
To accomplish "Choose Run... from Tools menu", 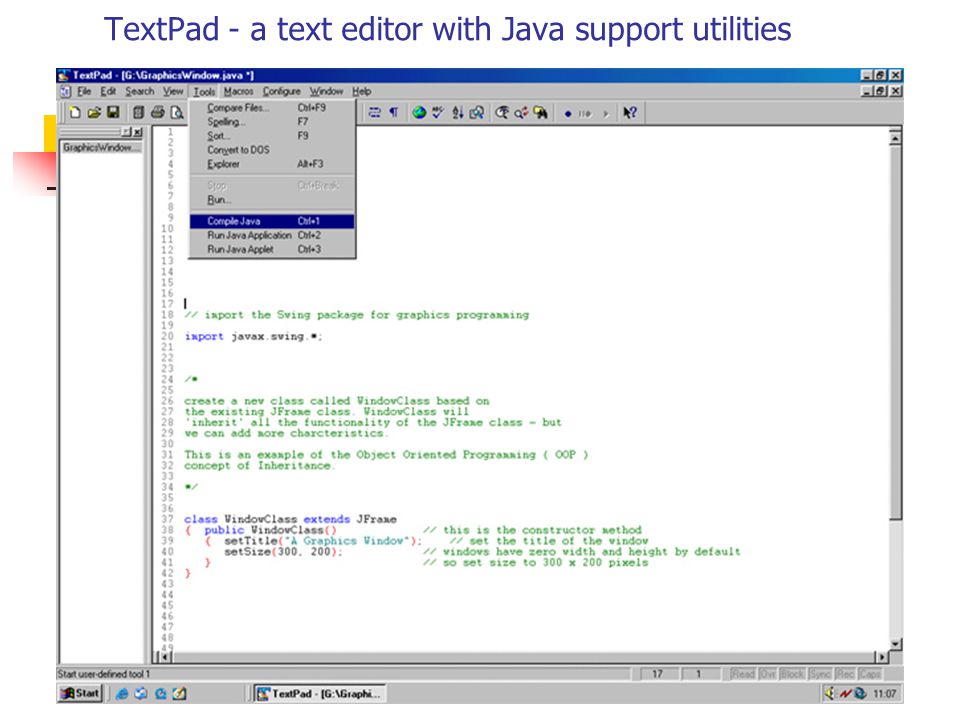I will point(272,200).
